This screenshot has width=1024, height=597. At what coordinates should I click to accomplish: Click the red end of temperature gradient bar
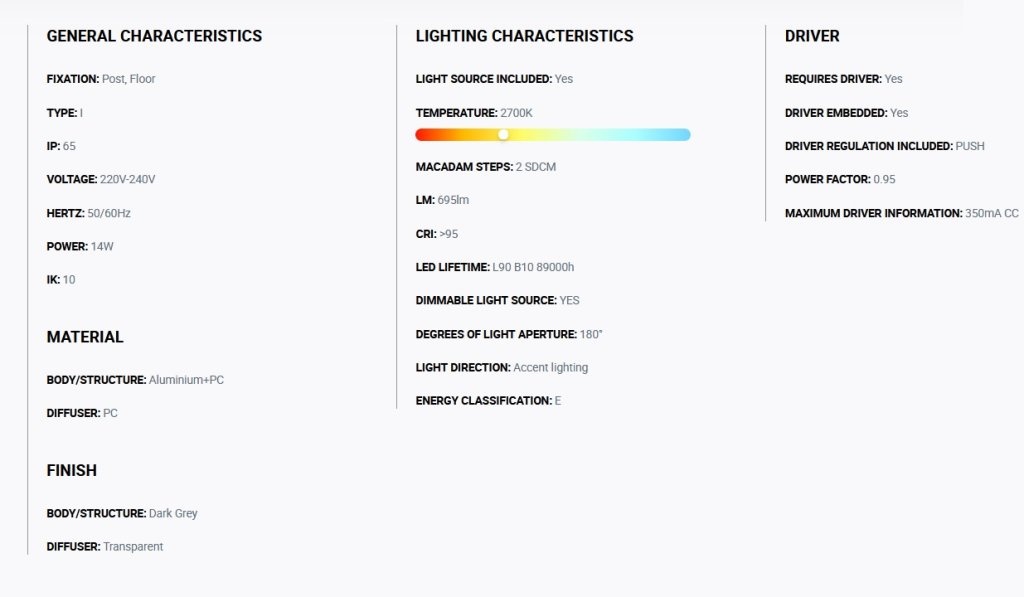pos(424,135)
